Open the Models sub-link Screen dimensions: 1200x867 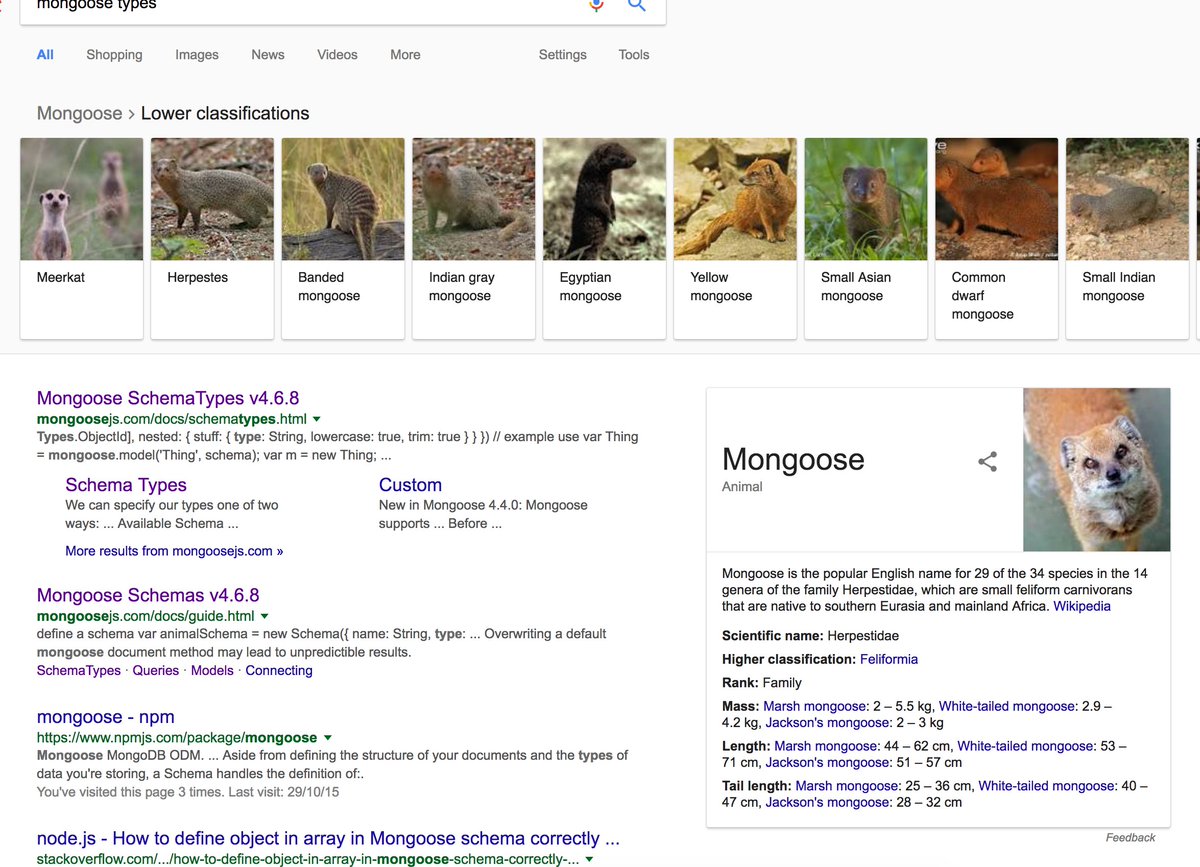coord(212,671)
